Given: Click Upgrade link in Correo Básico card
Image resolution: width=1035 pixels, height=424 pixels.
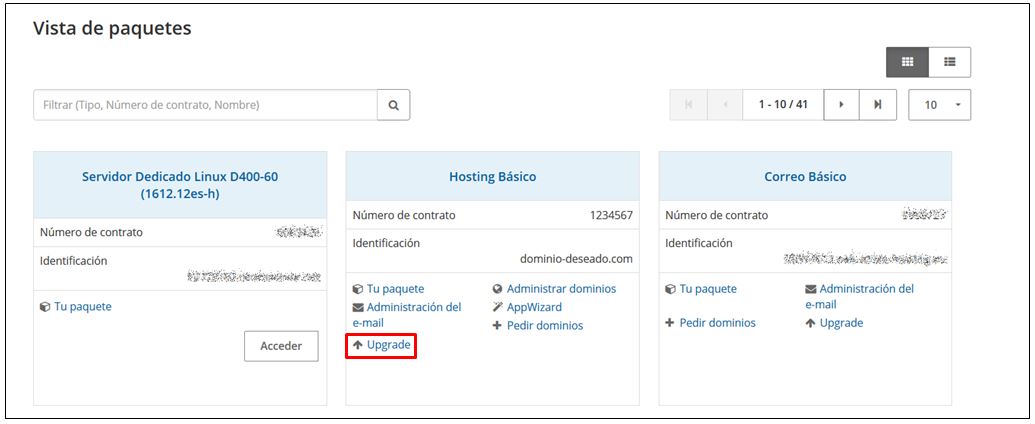Looking at the screenshot, I should point(842,323).
